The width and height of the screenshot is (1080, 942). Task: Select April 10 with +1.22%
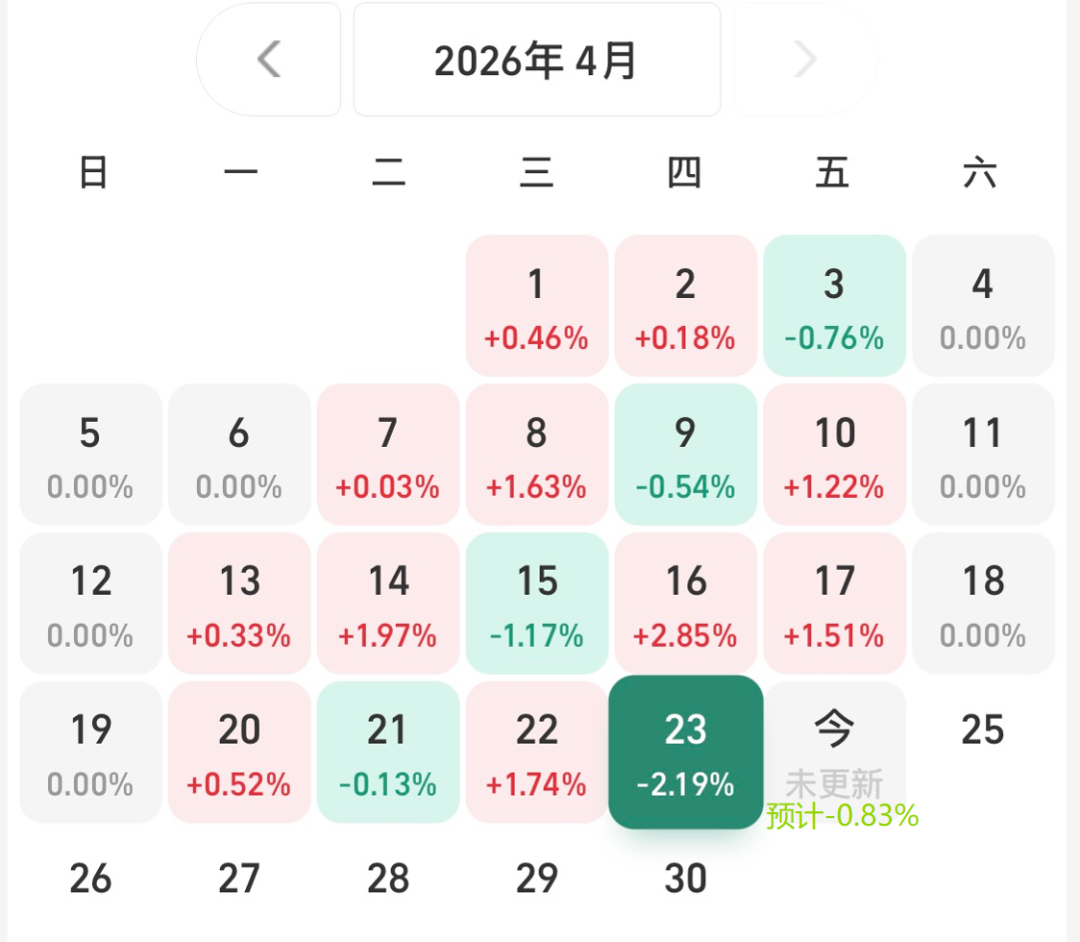coord(834,454)
